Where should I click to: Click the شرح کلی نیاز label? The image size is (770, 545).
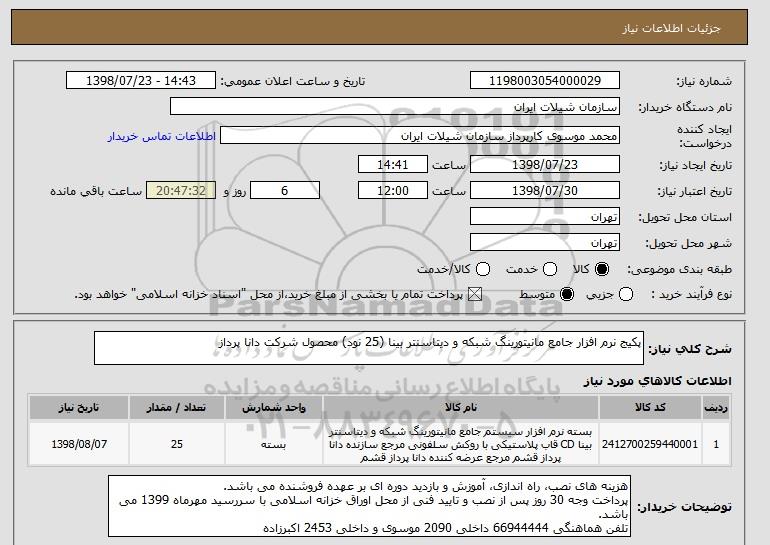(690, 349)
